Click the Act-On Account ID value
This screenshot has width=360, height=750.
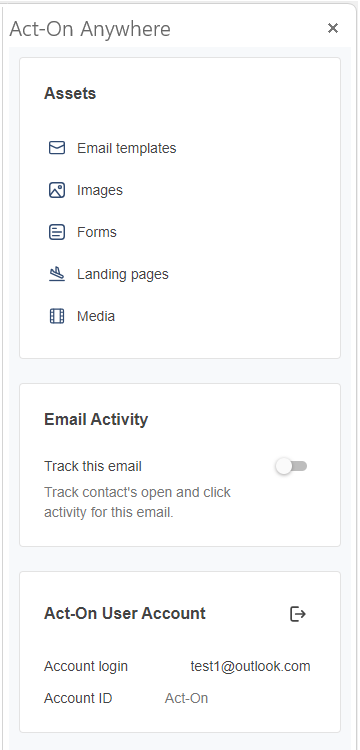(x=186, y=698)
